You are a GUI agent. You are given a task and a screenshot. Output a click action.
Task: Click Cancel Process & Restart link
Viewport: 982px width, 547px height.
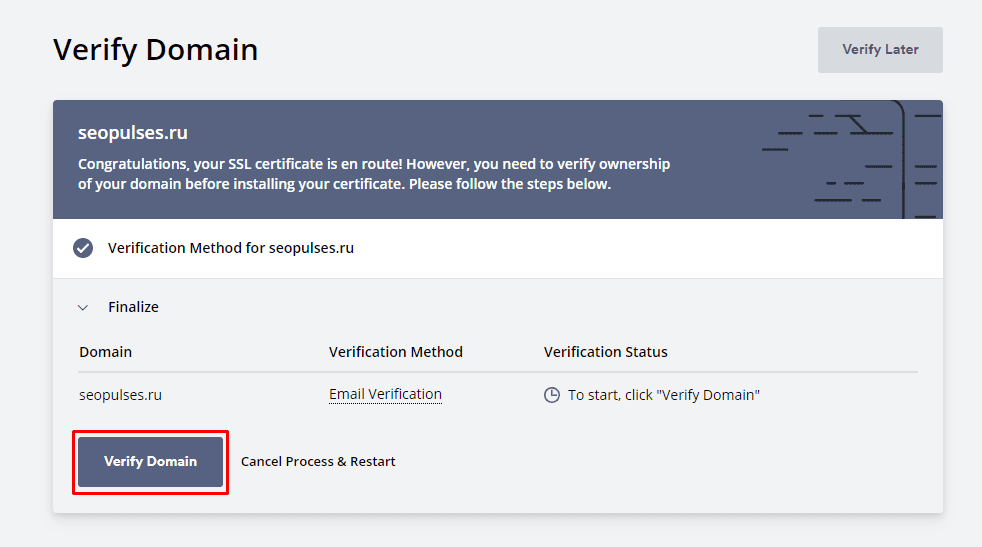[x=318, y=461]
